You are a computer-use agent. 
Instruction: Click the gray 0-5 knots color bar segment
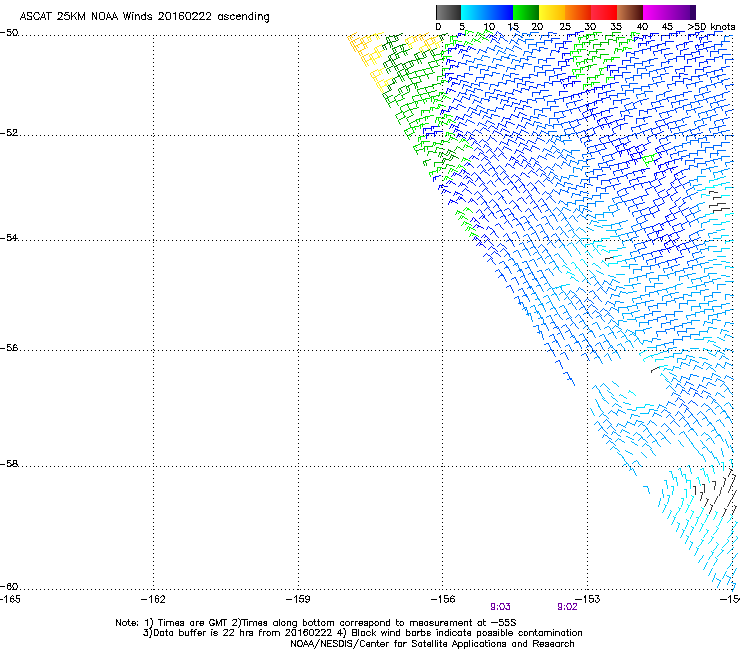[x=448, y=12]
